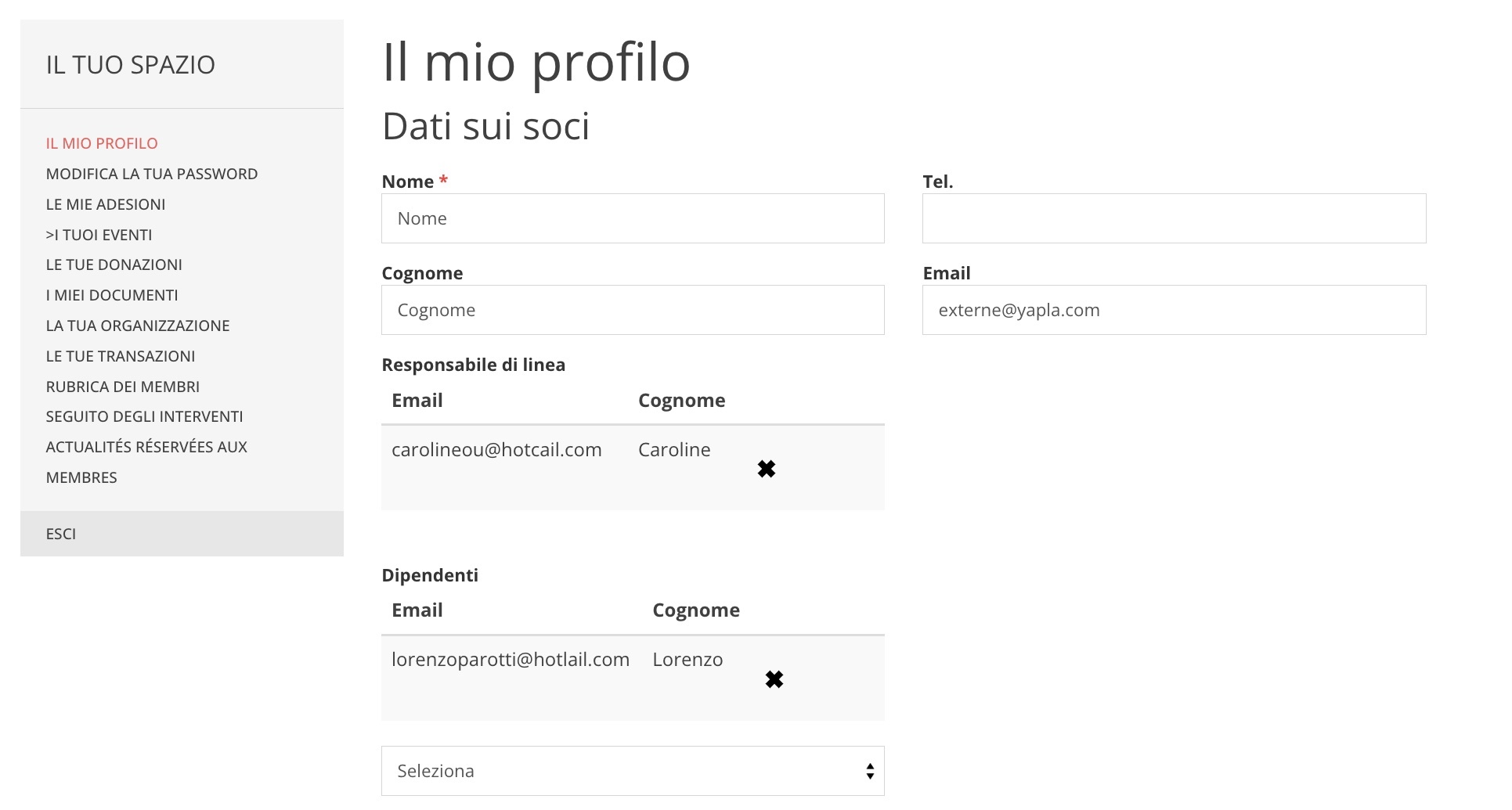This screenshot has width=1512, height=810.
Task: Remove Caroline from Responsabile di linea
Action: [x=766, y=468]
